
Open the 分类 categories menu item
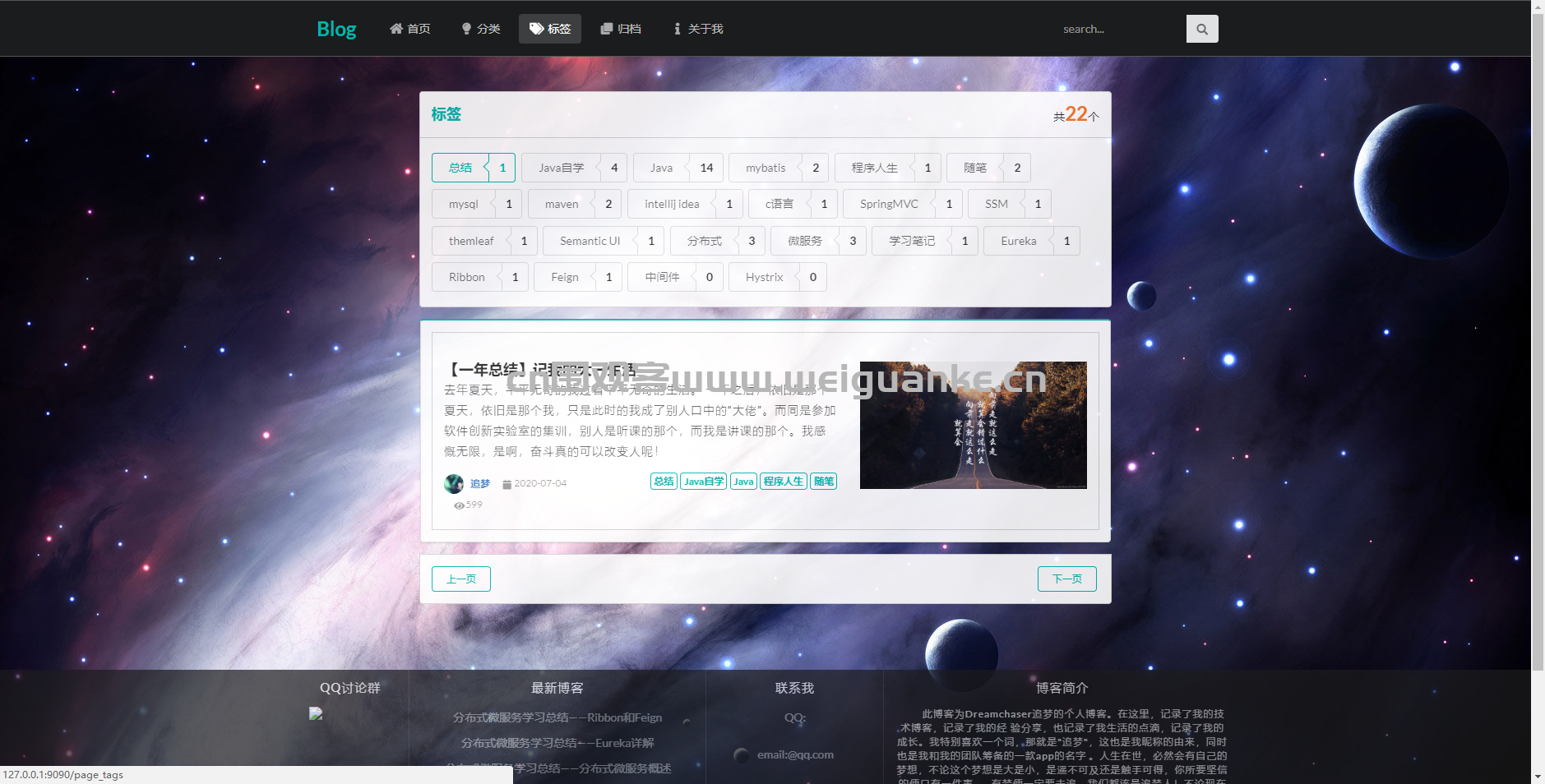point(480,29)
